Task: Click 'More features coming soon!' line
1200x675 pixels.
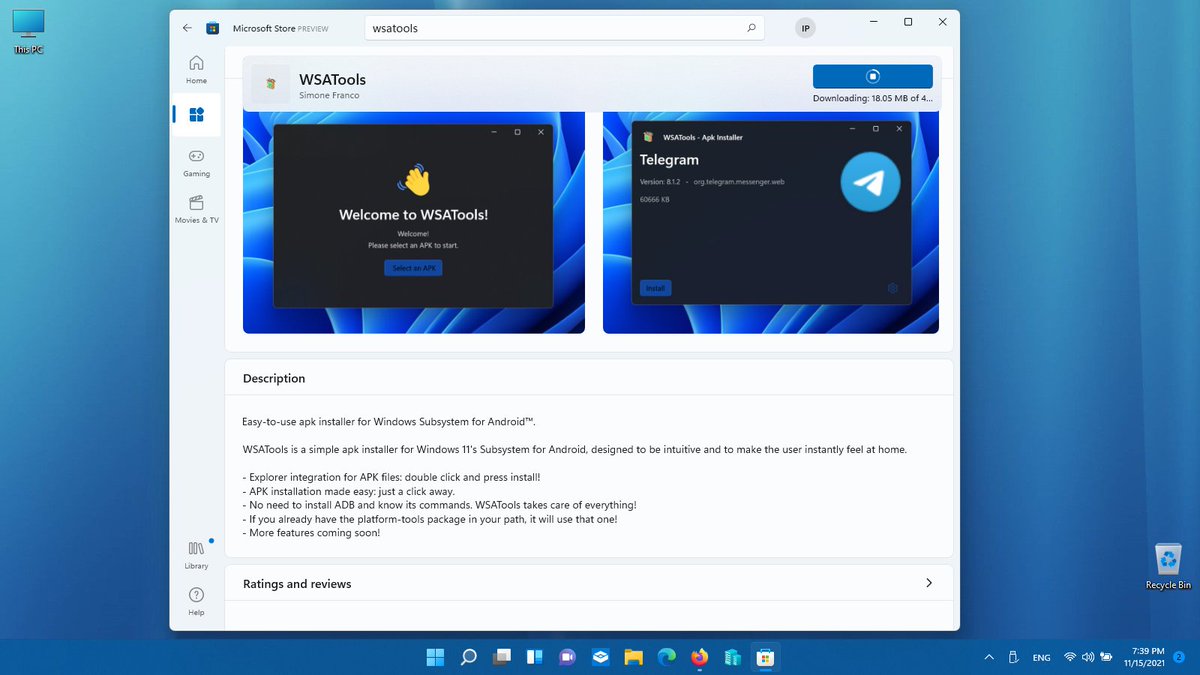Action: point(311,533)
